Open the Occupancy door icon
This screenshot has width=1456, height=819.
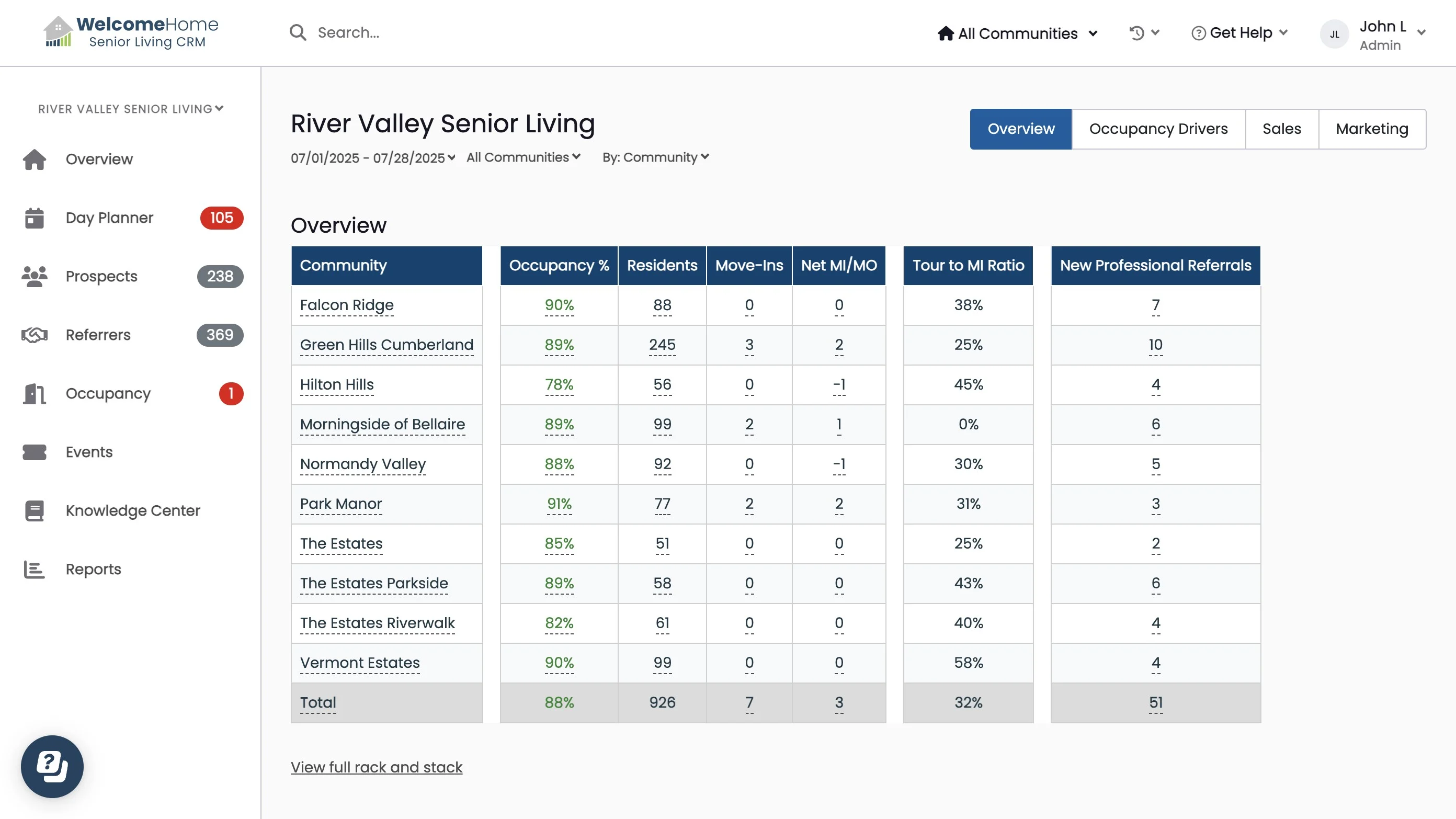35,394
